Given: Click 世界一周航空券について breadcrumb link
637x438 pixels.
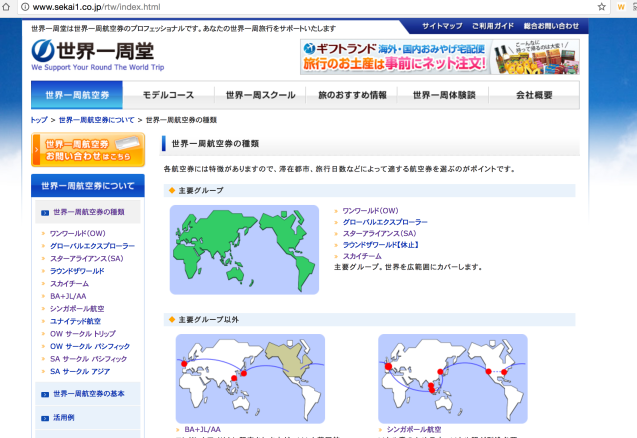Looking at the screenshot, I should [96, 120].
